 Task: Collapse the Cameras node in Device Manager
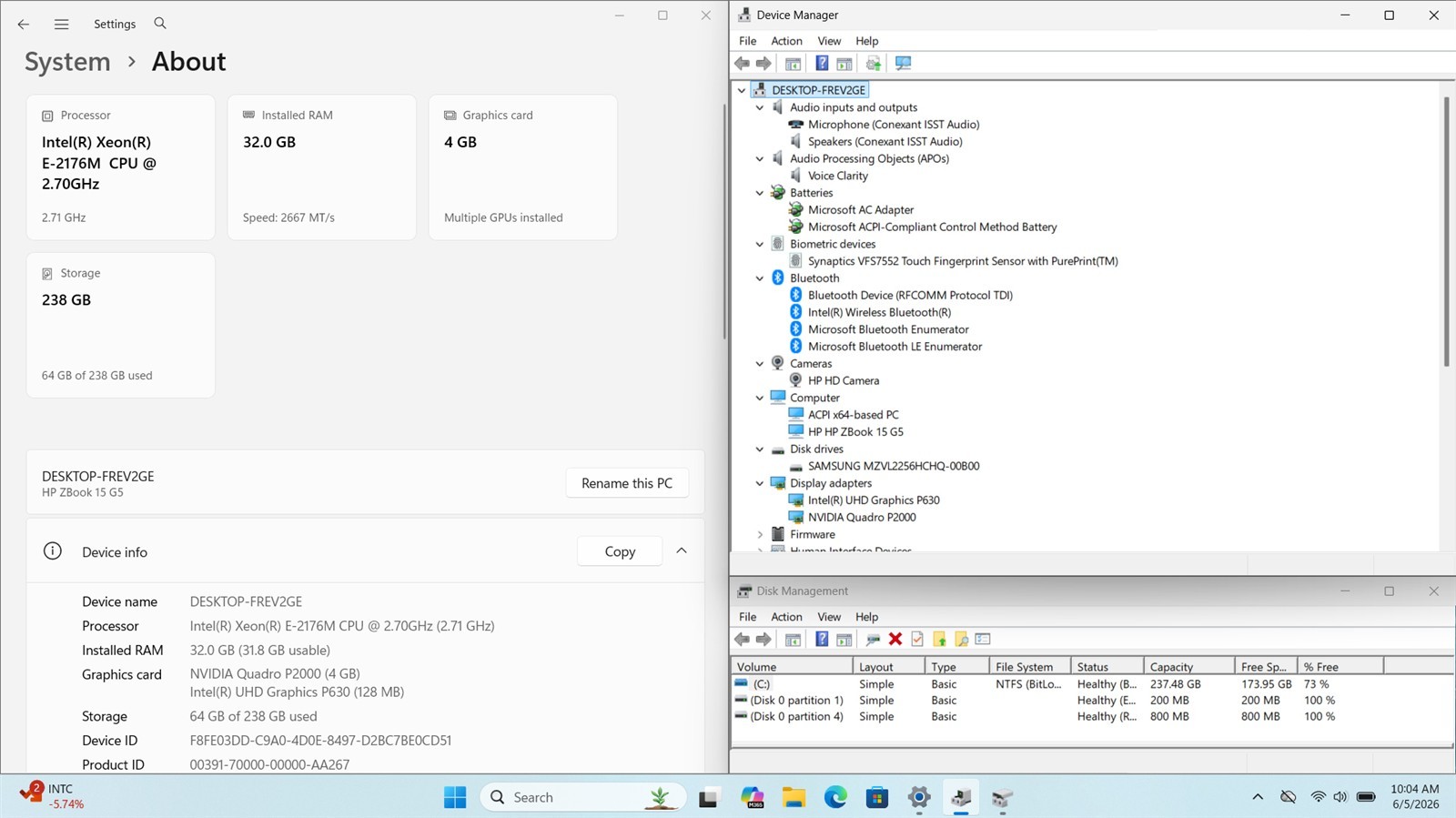[x=760, y=364]
